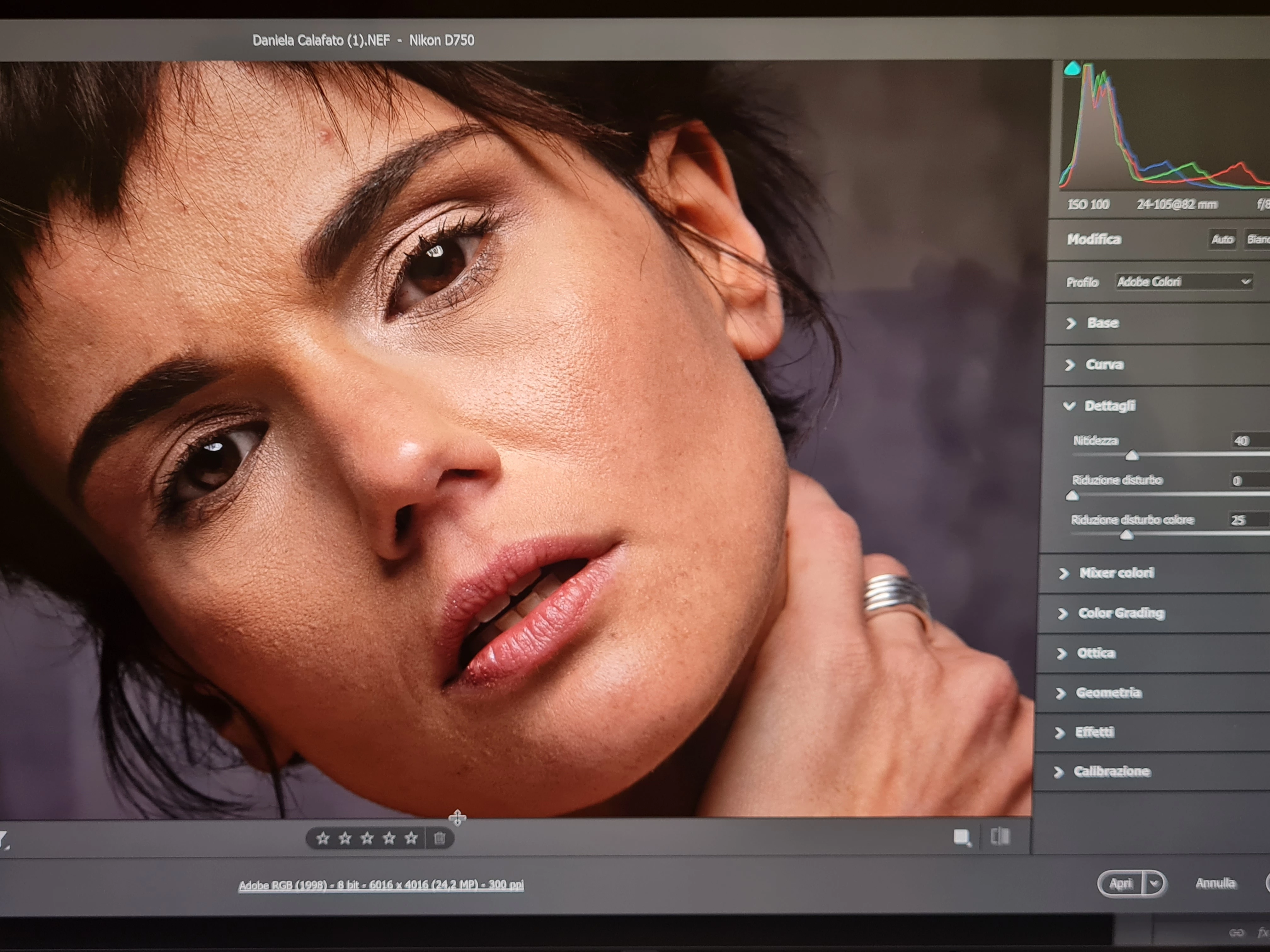The height and width of the screenshot is (952, 1270).
Task: Open the Adobe RGB workflow options link
Action: pyautogui.click(x=381, y=885)
